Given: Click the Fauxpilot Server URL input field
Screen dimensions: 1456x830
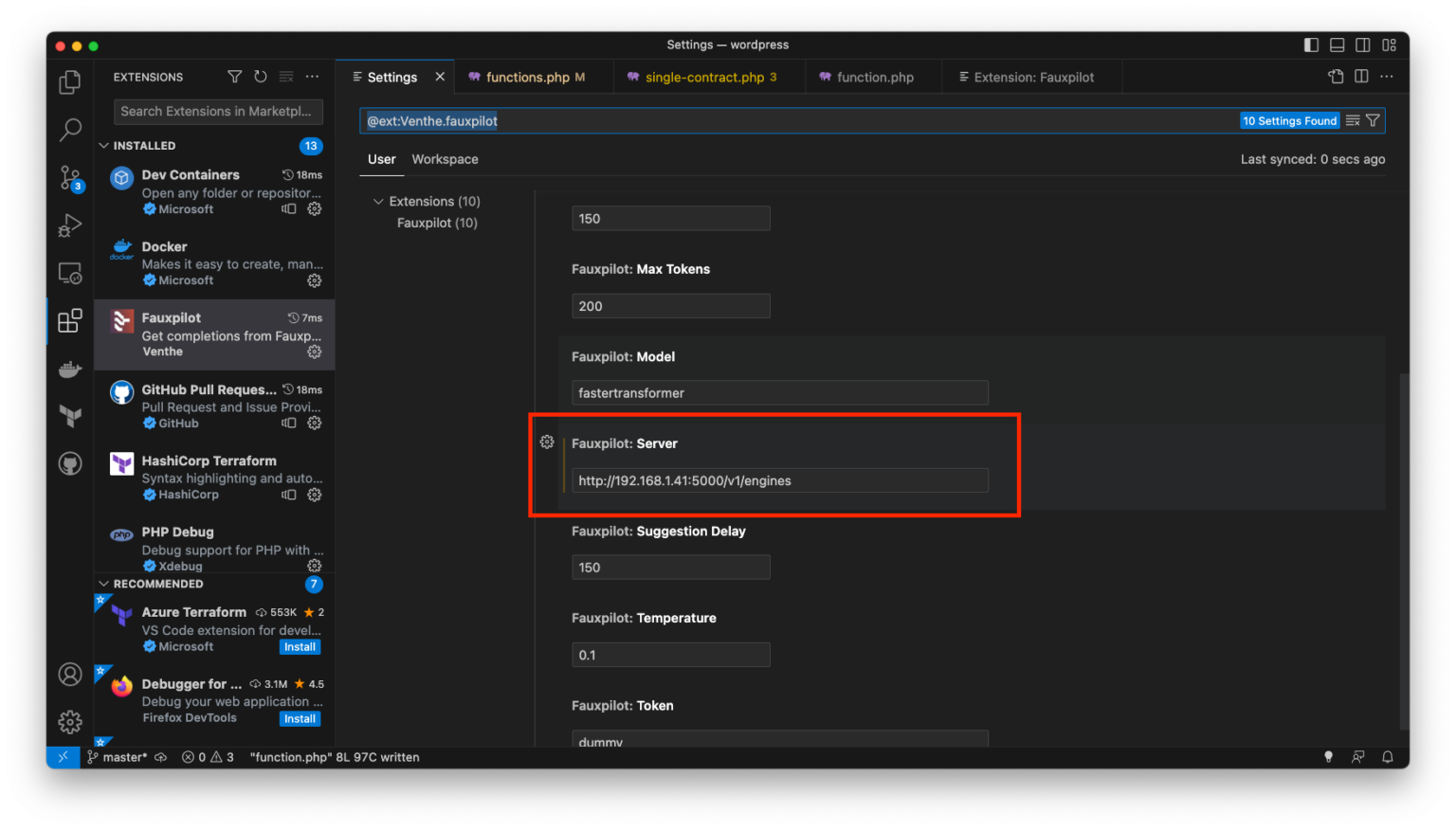Looking at the screenshot, I should point(779,480).
